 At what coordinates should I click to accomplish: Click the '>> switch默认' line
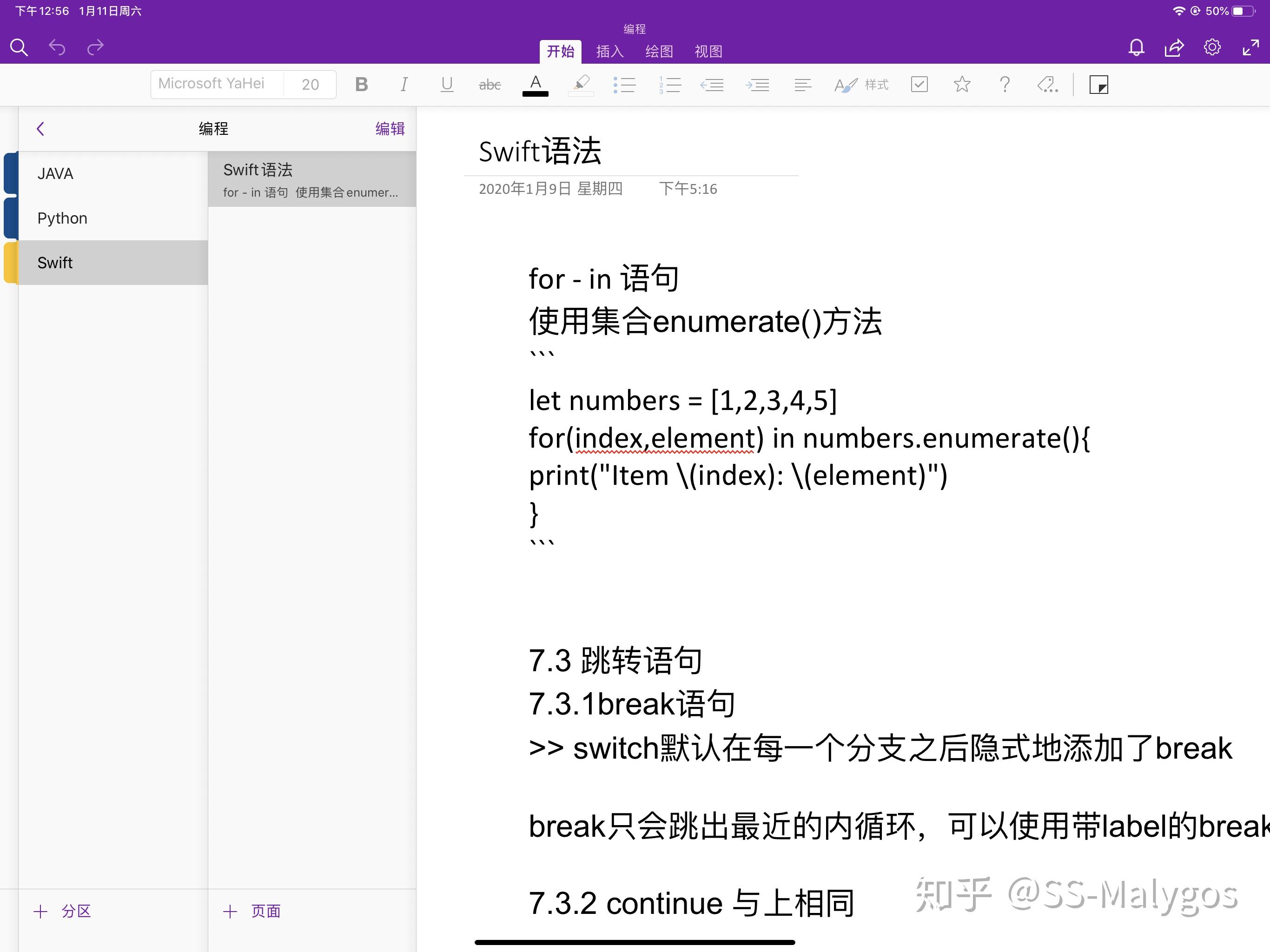pyautogui.click(x=880, y=748)
